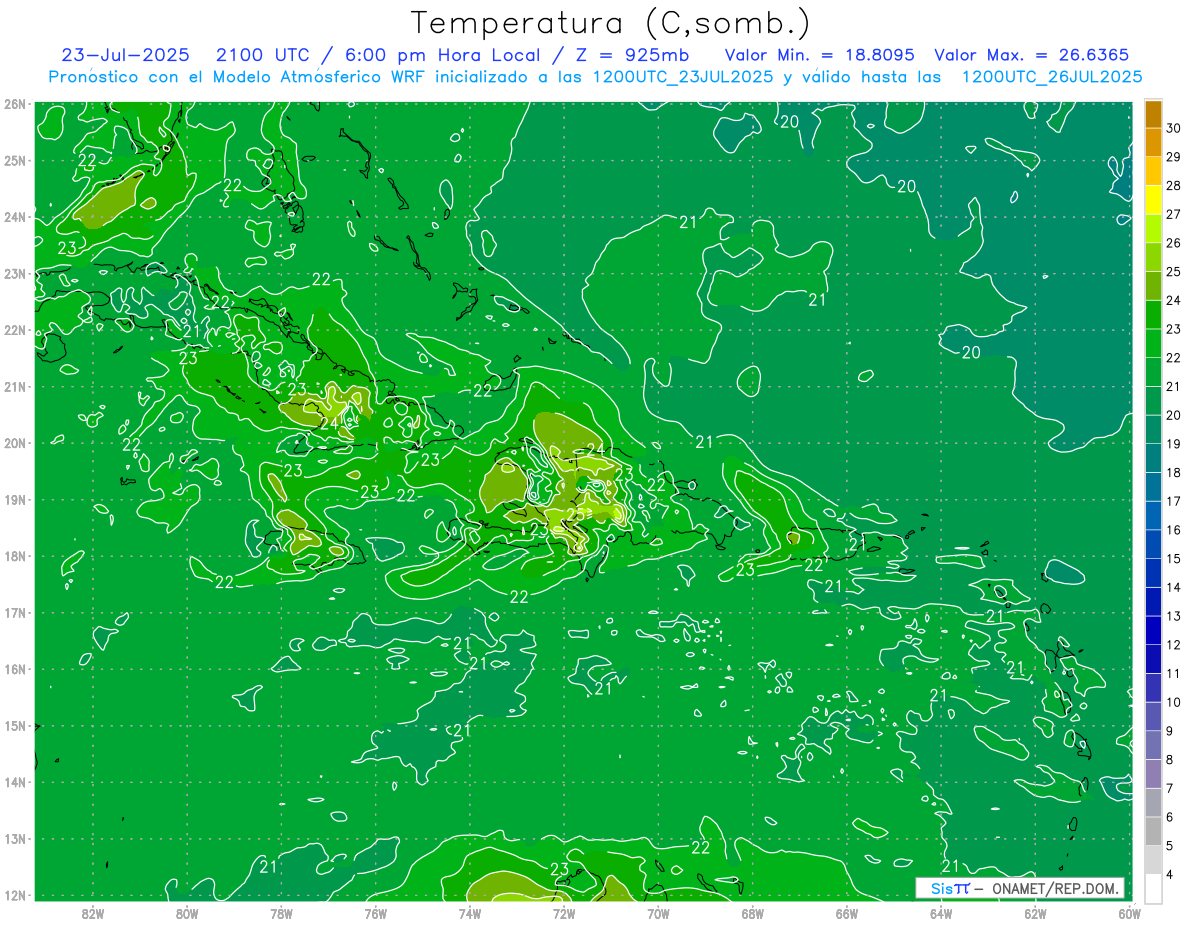Click the '14N' latitude axis label

[x=15, y=782]
